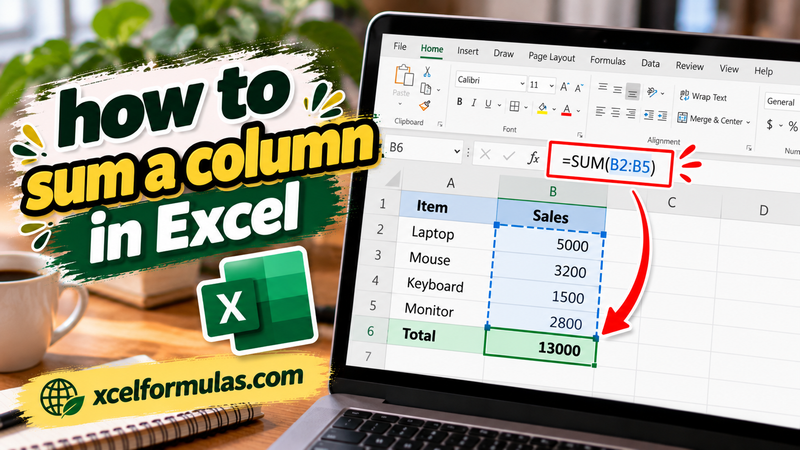
Task: Expand the Paste options arrow
Action: coord(400,104)
